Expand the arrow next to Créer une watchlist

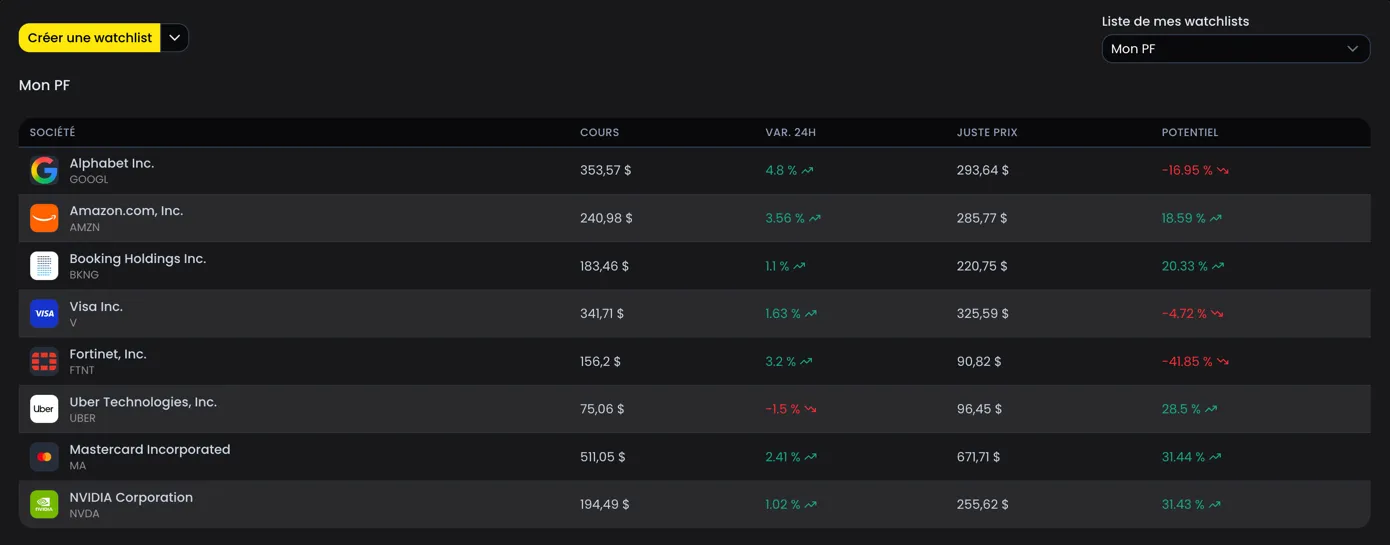click(175, 38)
